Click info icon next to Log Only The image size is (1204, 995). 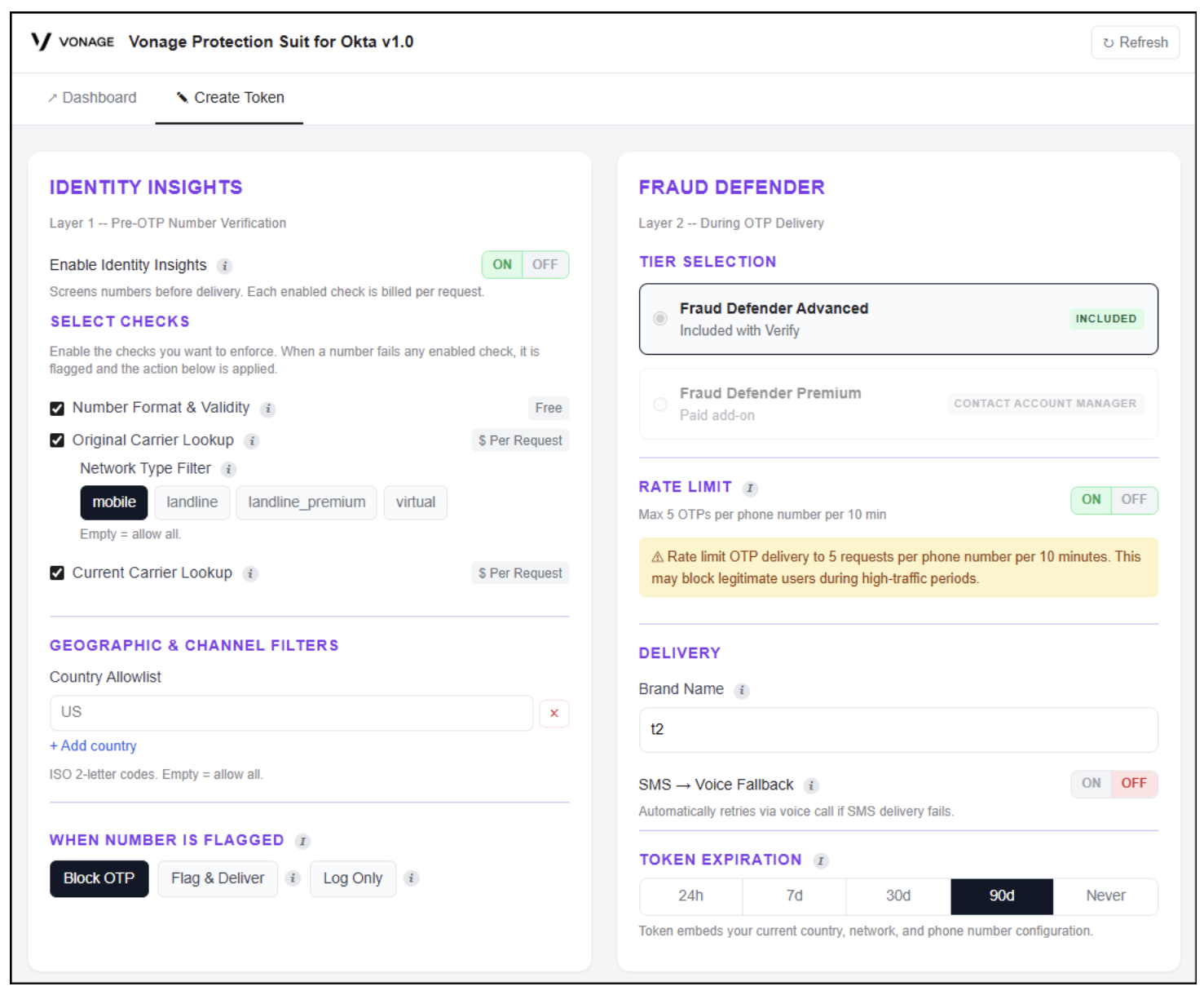tap(412, 878)
